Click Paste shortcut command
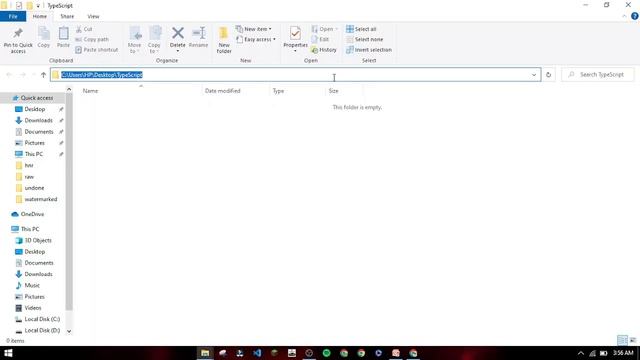The width and height of the screenshot is (640, 360). [x=97, y=49]
